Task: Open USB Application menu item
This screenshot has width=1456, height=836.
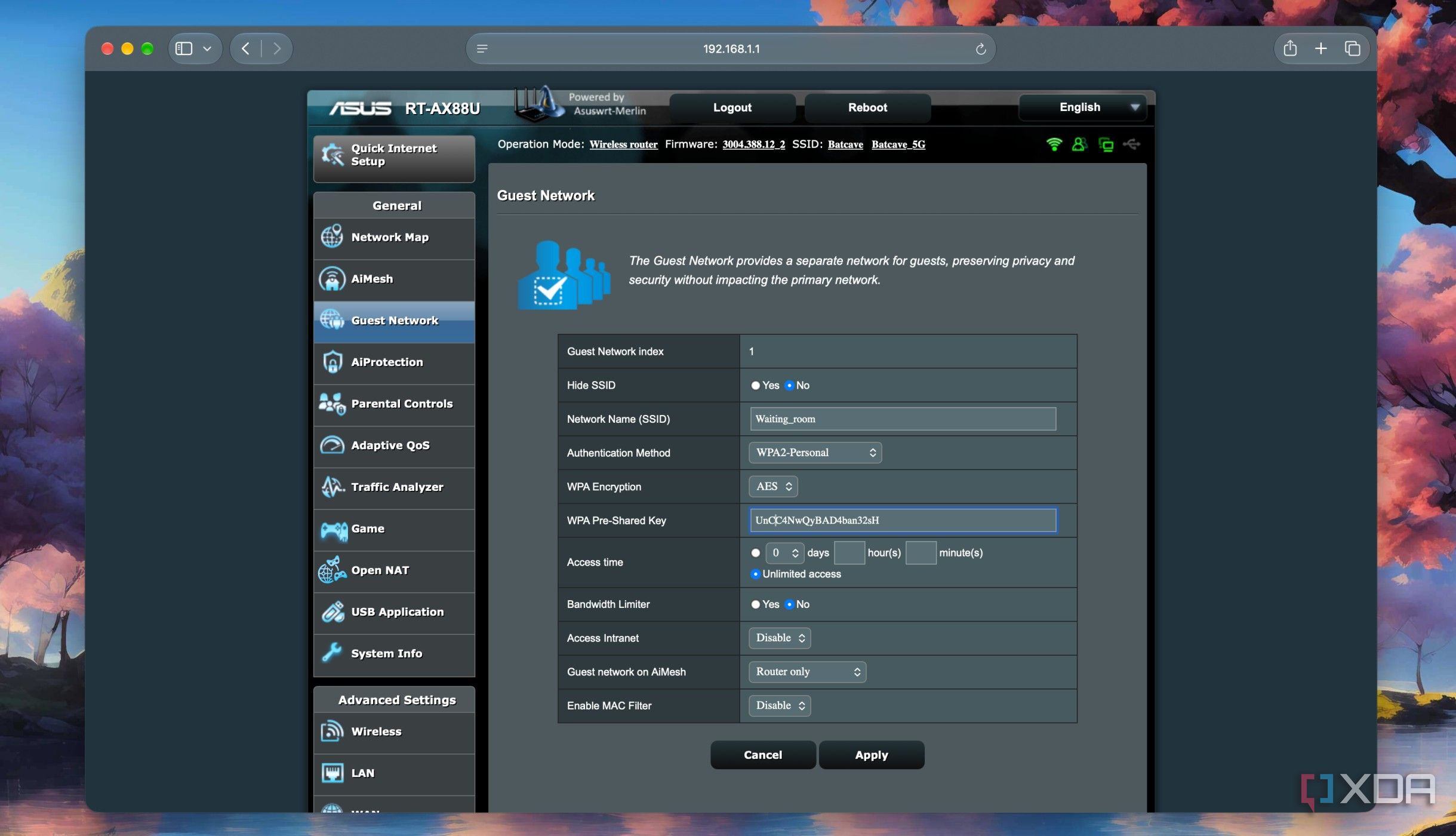Action: point(394,612)
